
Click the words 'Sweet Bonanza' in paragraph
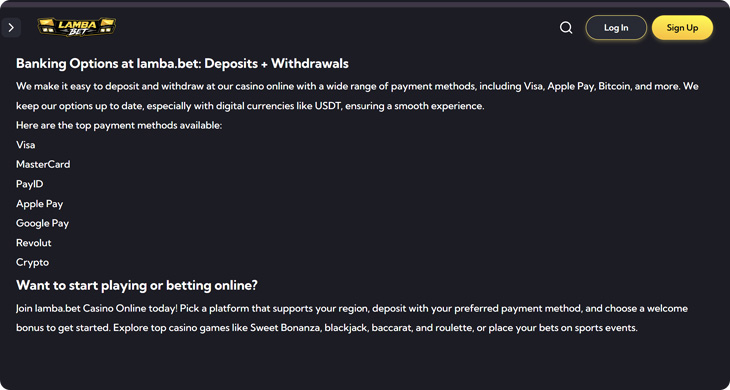coord(286,328)
